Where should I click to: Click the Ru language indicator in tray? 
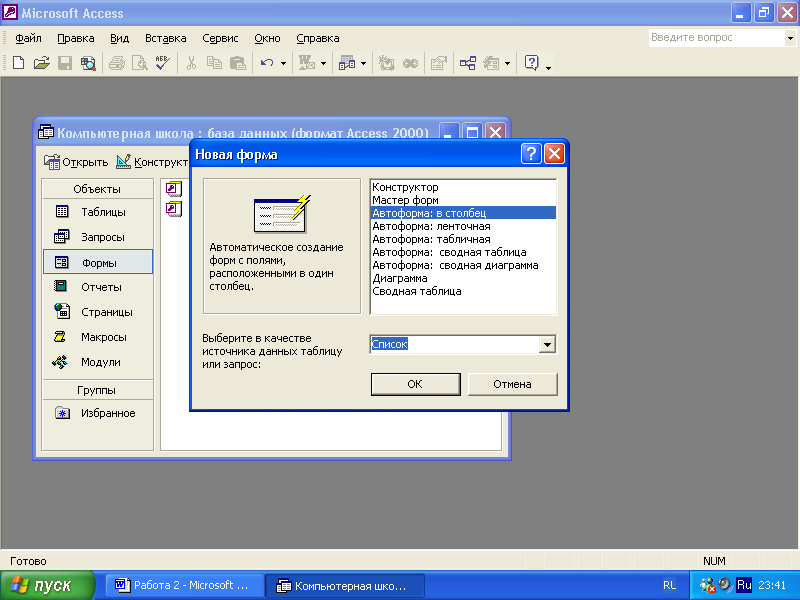(744, 585)
